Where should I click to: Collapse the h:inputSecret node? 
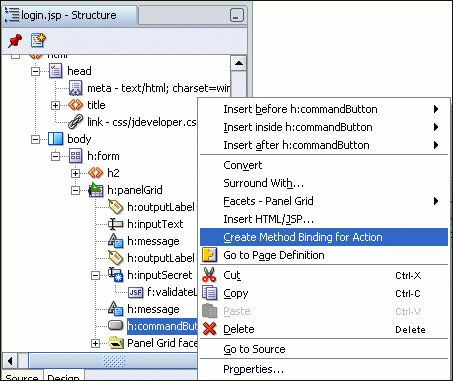[96, 275]
